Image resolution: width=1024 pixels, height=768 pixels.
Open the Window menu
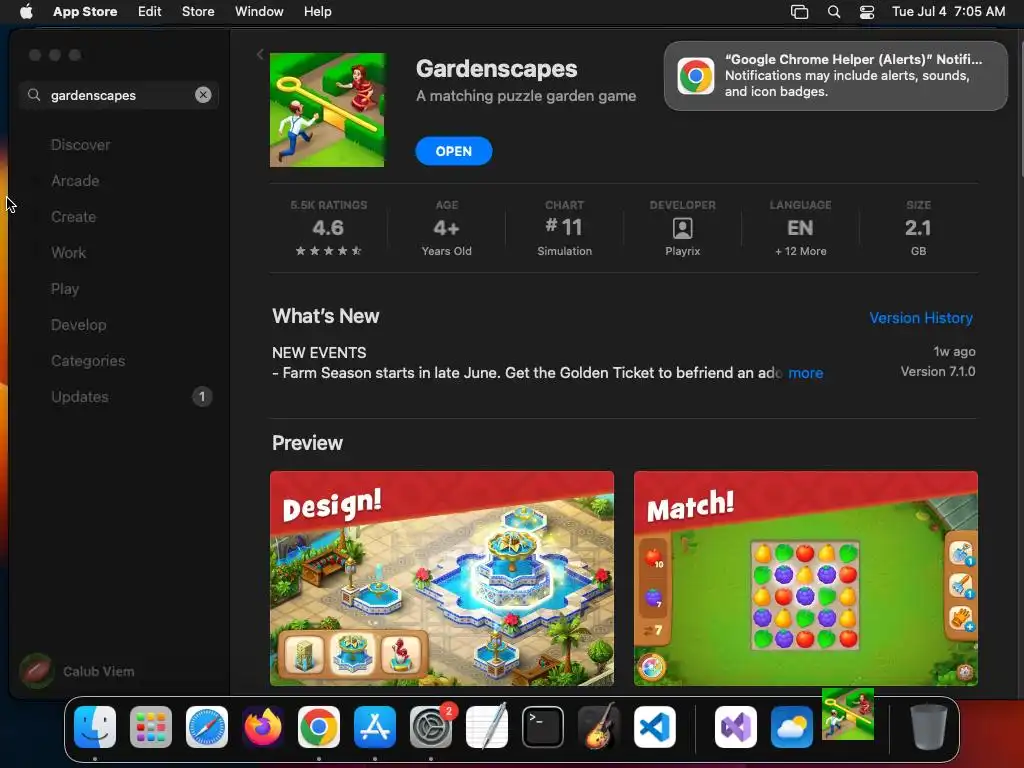pyautogui.click(x=259, y=12)
